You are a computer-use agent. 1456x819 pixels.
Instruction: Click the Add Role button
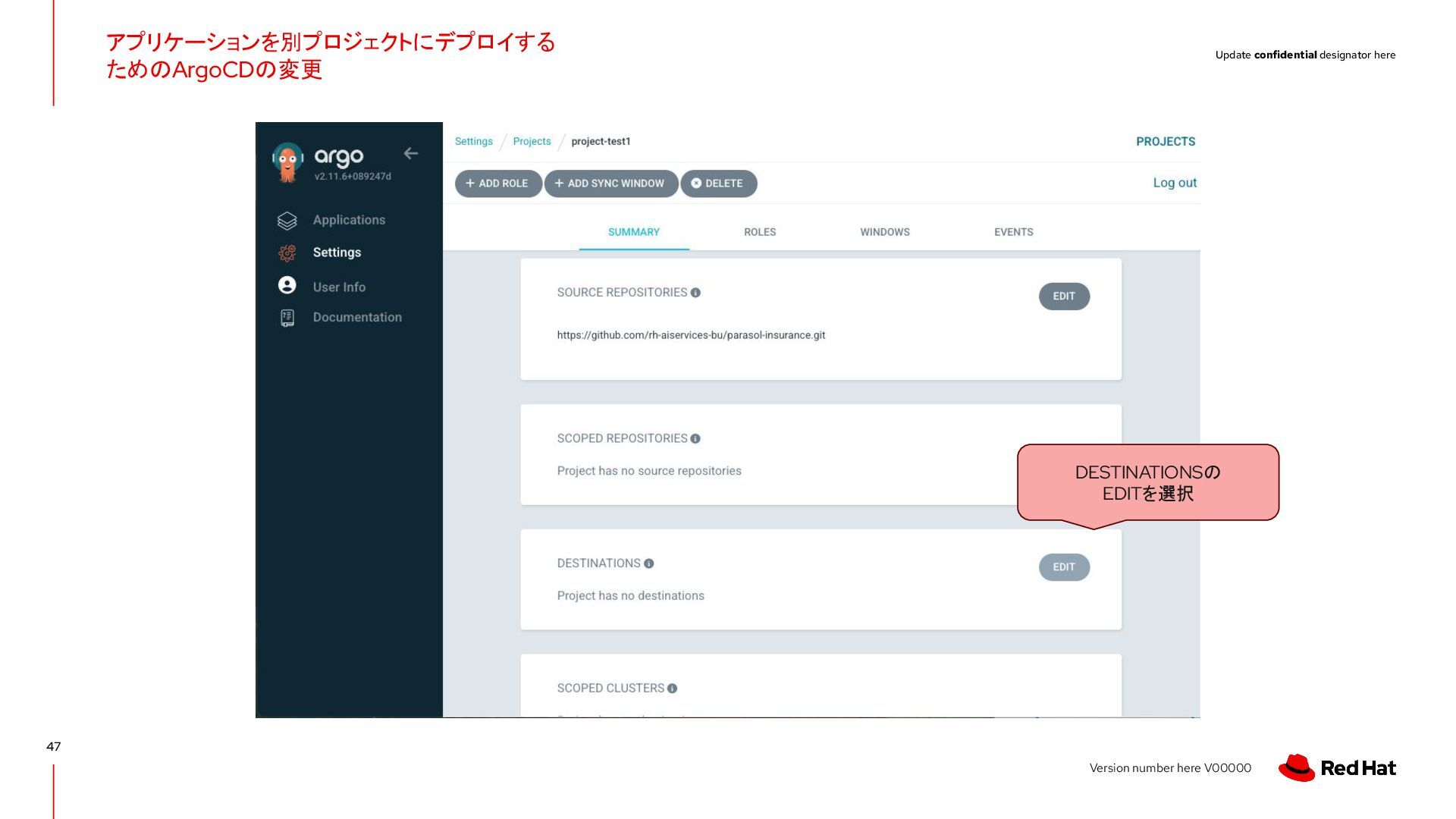(x=498, y=184)
